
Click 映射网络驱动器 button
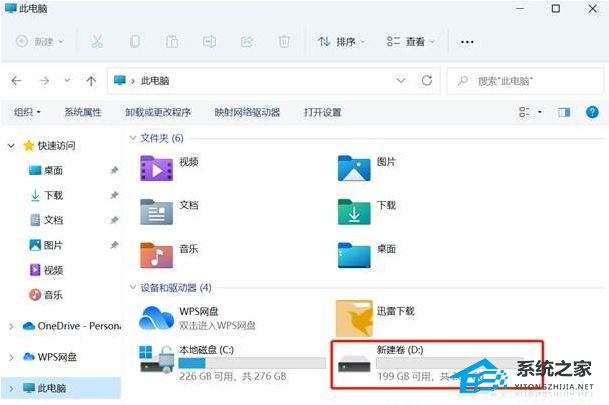[247, 112]
